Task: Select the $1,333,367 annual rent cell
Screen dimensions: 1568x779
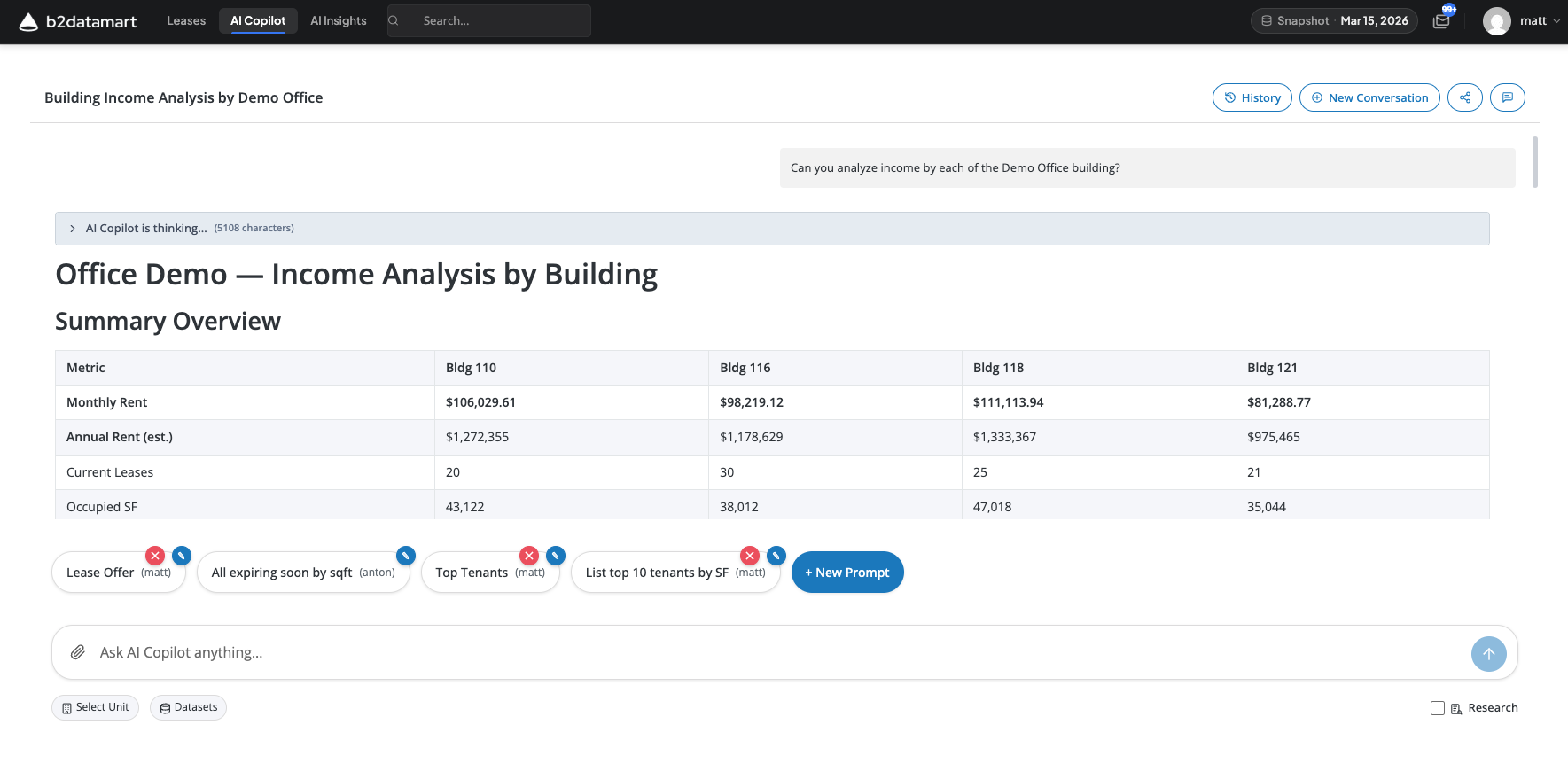Action: click(x=1099, y=437)
